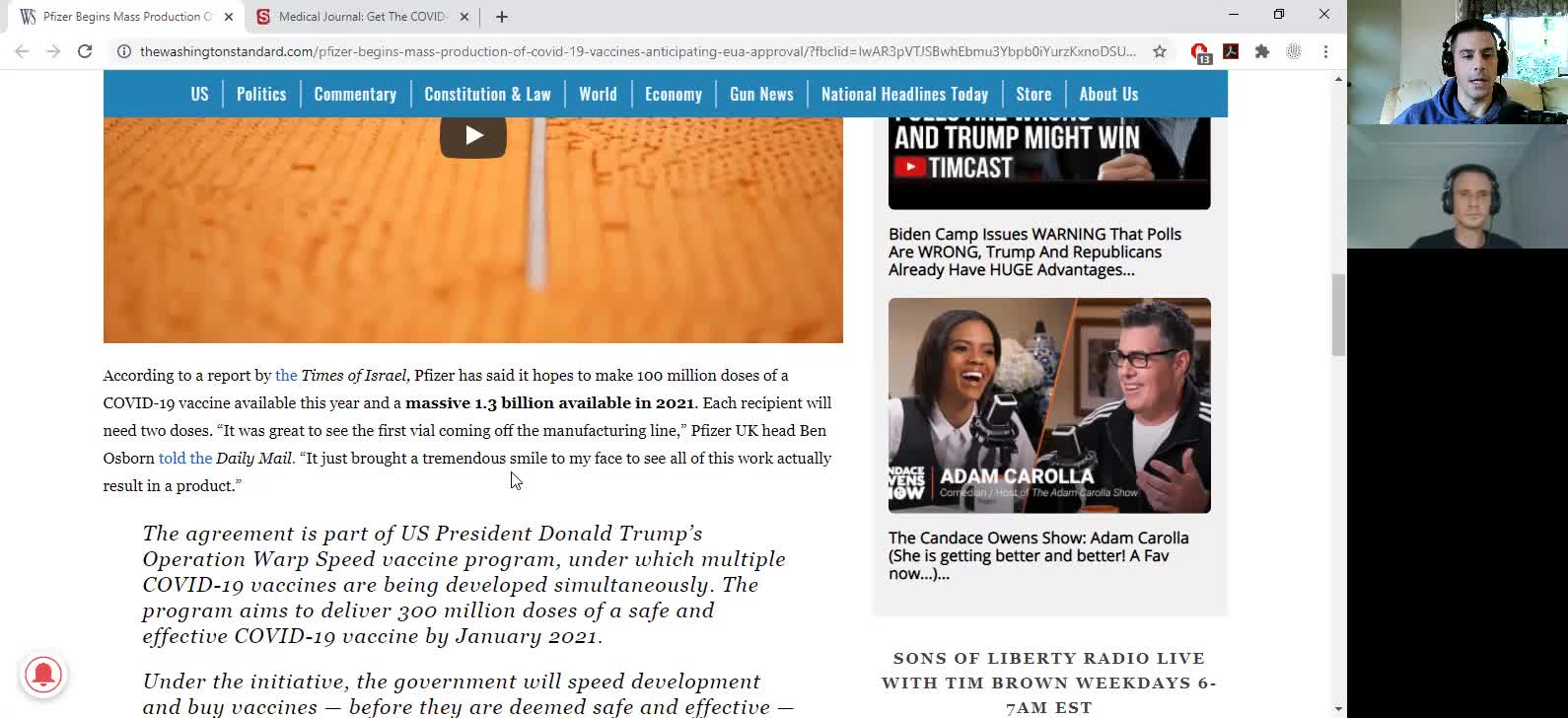Bookmark this page with the star icon

tap(1160, 51)
